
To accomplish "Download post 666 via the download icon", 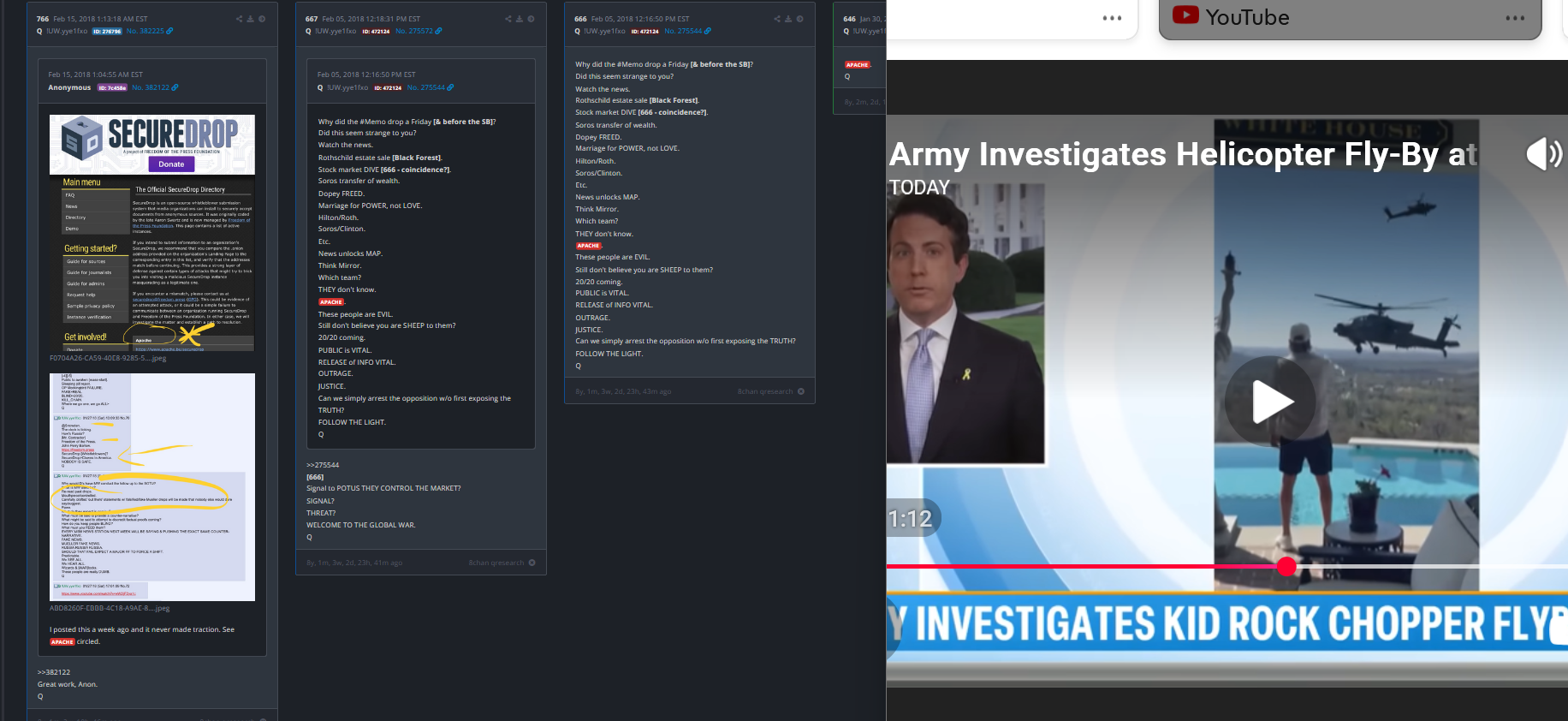I will coord(788,19).
